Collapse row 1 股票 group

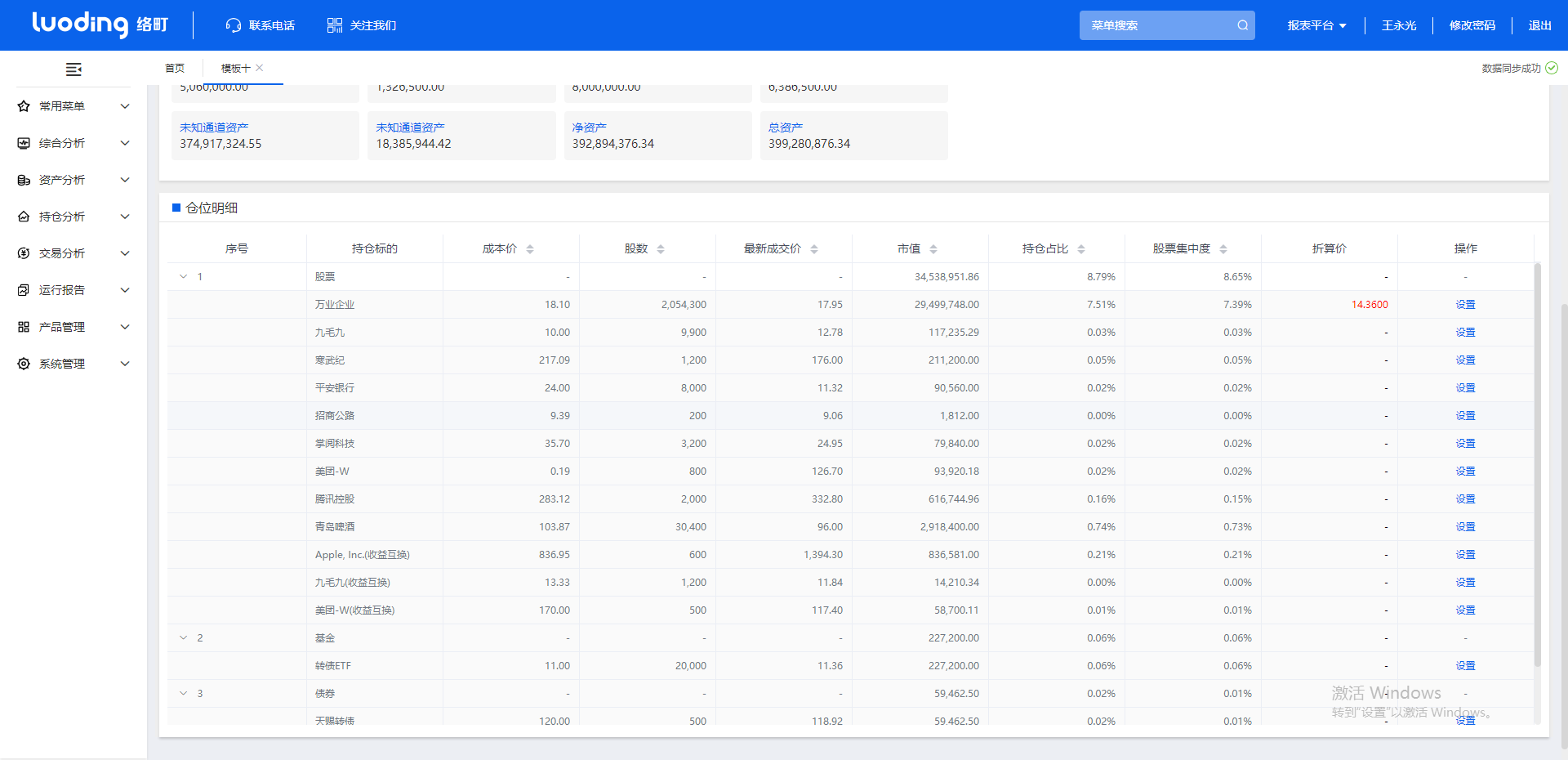point(183,276)
